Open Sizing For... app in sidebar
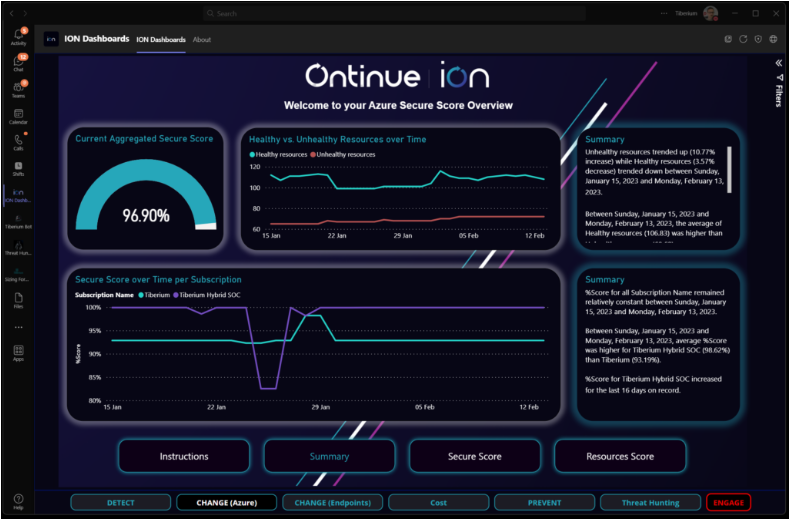 click(x=18, y=274)
